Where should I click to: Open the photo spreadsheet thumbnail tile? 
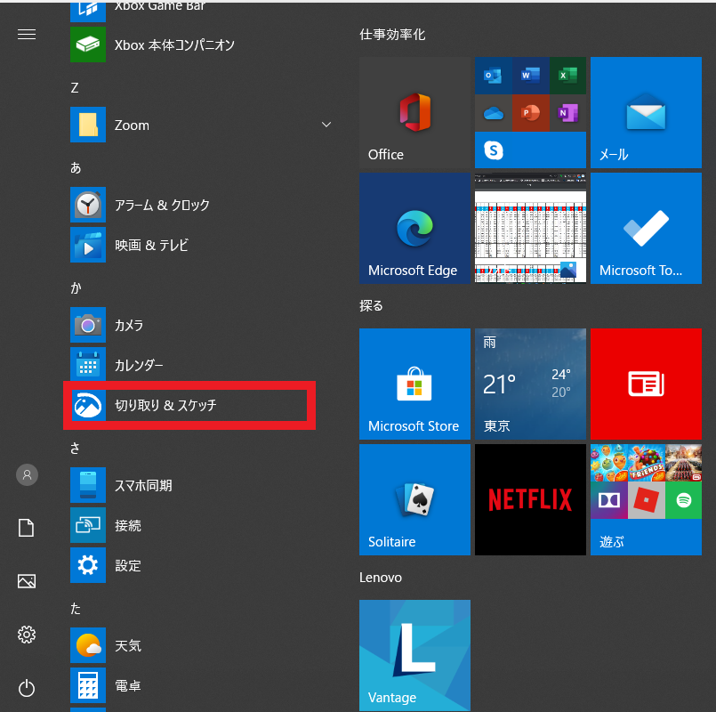tap(531, 228)
